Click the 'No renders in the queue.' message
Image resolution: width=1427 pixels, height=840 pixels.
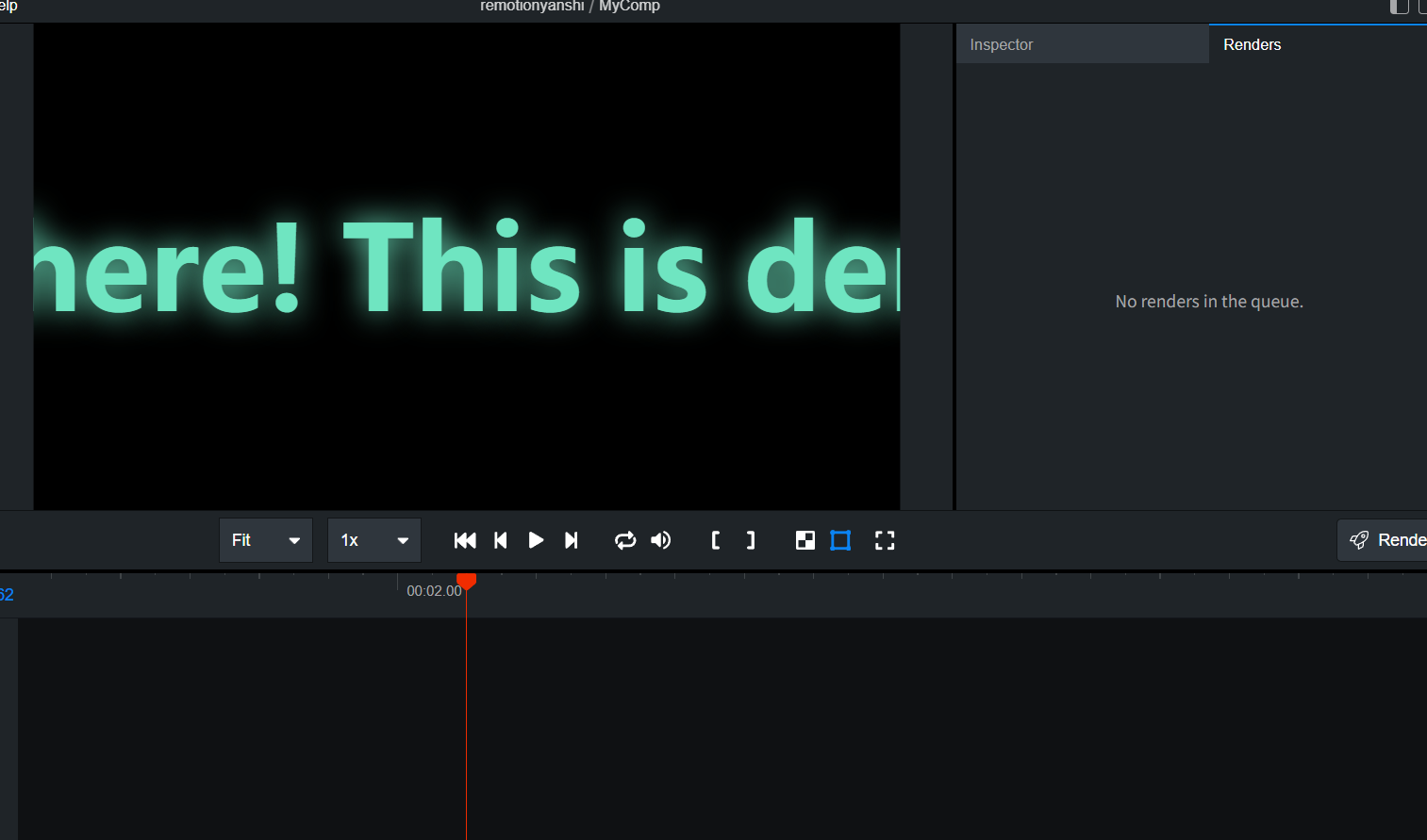point(1209,302)
